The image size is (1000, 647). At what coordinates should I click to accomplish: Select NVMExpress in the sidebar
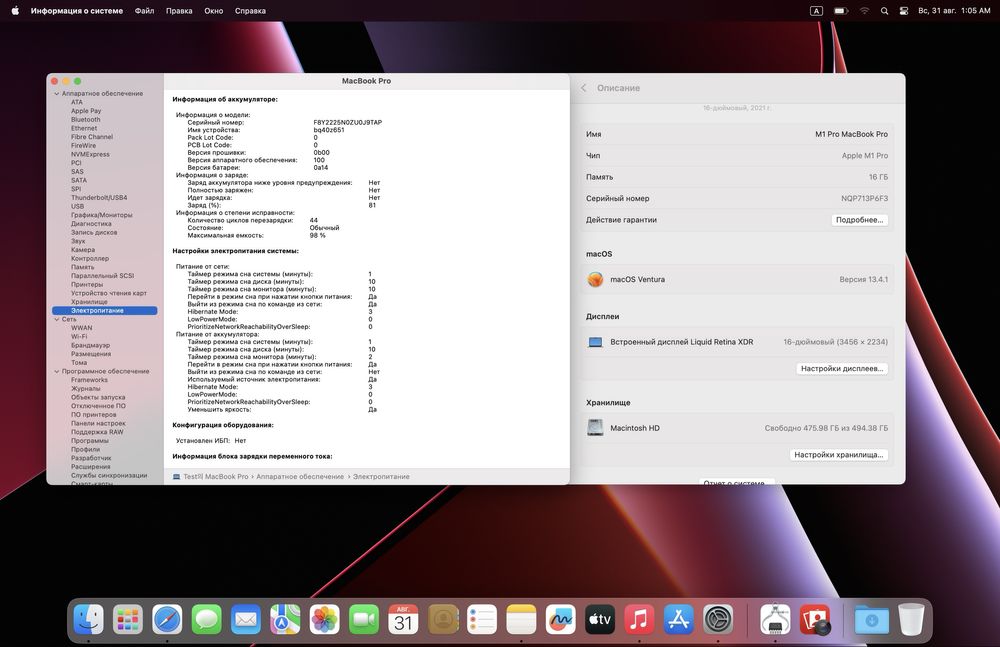[x=90, y=154]
